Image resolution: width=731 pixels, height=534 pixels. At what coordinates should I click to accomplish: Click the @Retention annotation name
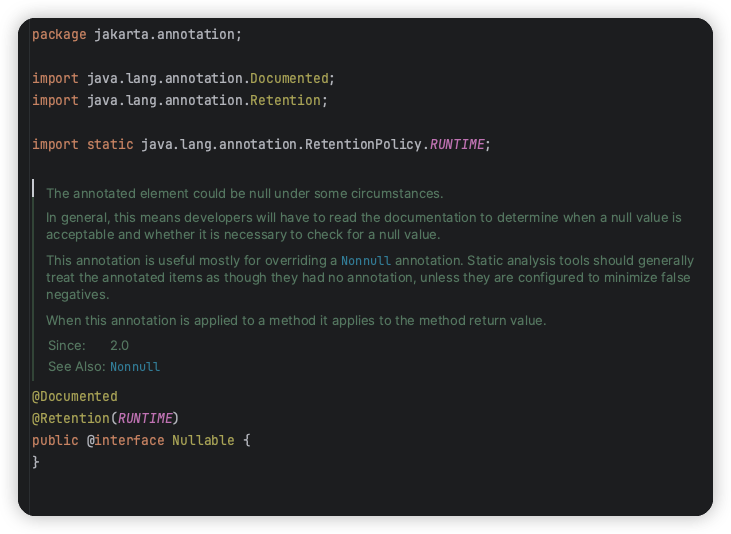coord(70,418)
